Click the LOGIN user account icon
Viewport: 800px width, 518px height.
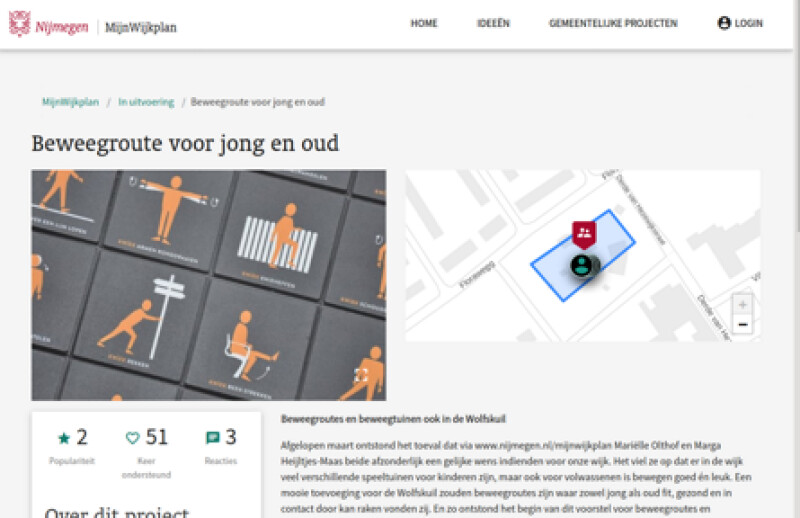724,23
